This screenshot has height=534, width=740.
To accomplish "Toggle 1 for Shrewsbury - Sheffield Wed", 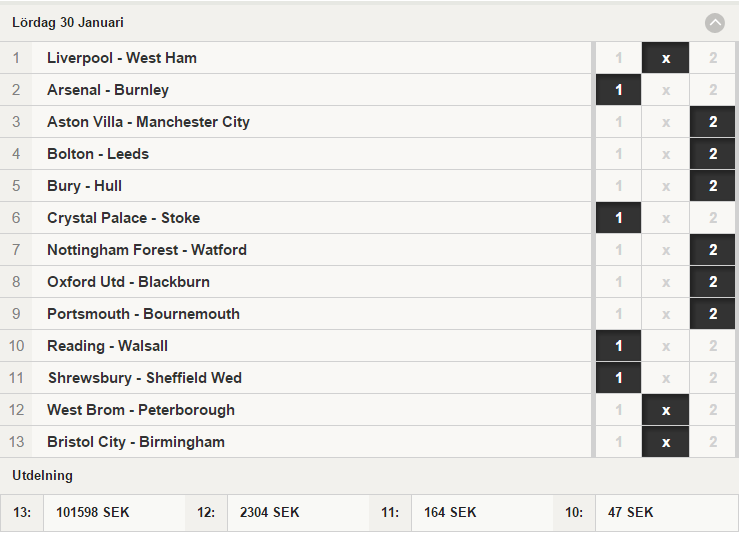I will pos(618,378).
